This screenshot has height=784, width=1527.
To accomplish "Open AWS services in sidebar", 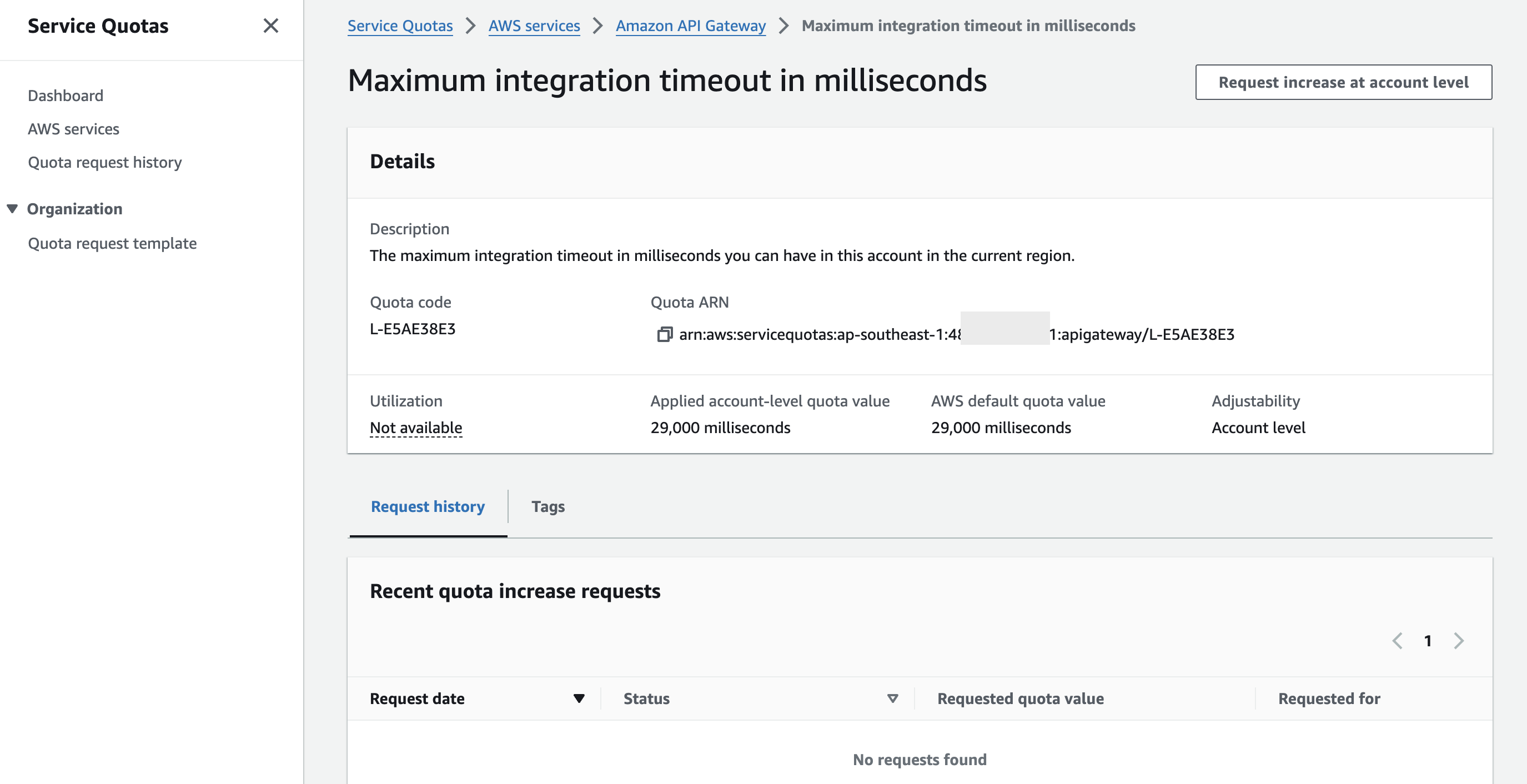I will coord(73,129).
